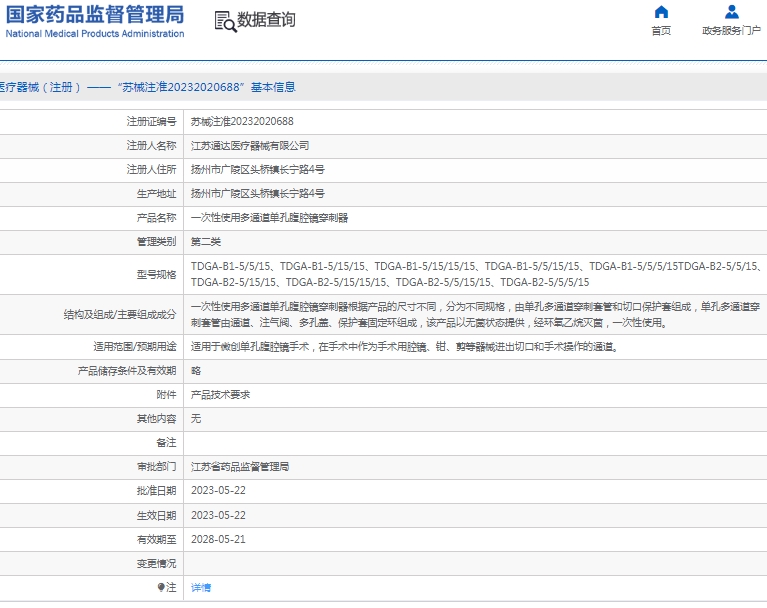767x608 pixels.
Task: Click the National Medical Products Administration text
Action: pyautogui.click(x=95, y=34)
